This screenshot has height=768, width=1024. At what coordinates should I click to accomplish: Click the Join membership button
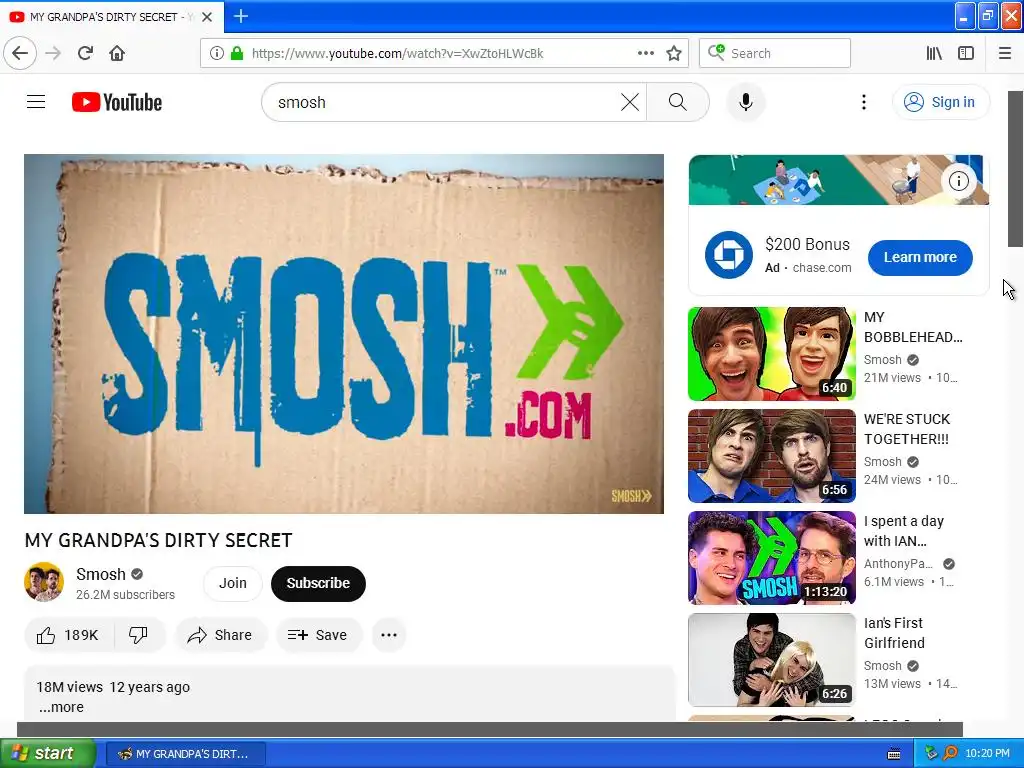click(232, 583)
